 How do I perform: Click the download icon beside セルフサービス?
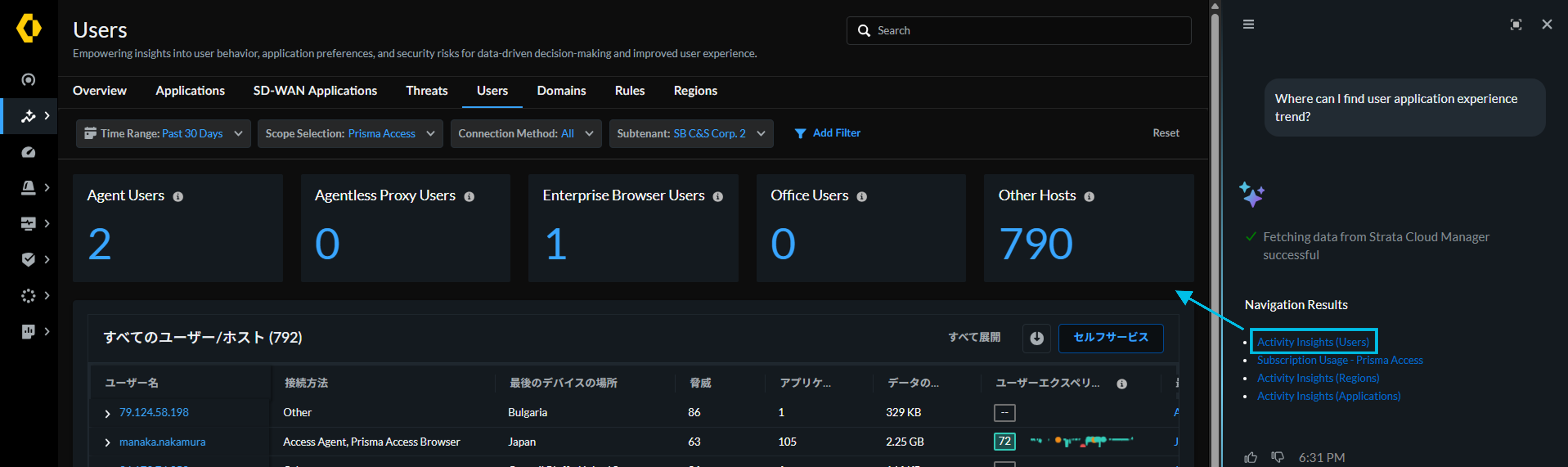pyautogui.click(x=1037, y=338)
